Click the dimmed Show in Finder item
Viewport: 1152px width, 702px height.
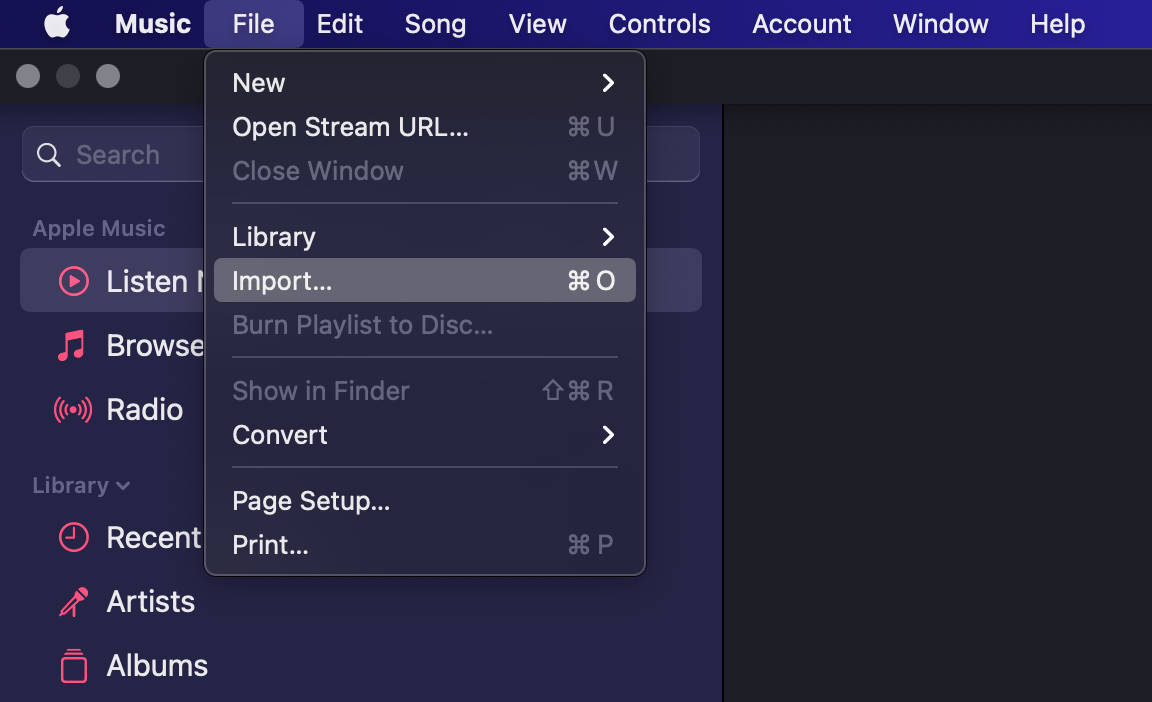coord(425,391)
